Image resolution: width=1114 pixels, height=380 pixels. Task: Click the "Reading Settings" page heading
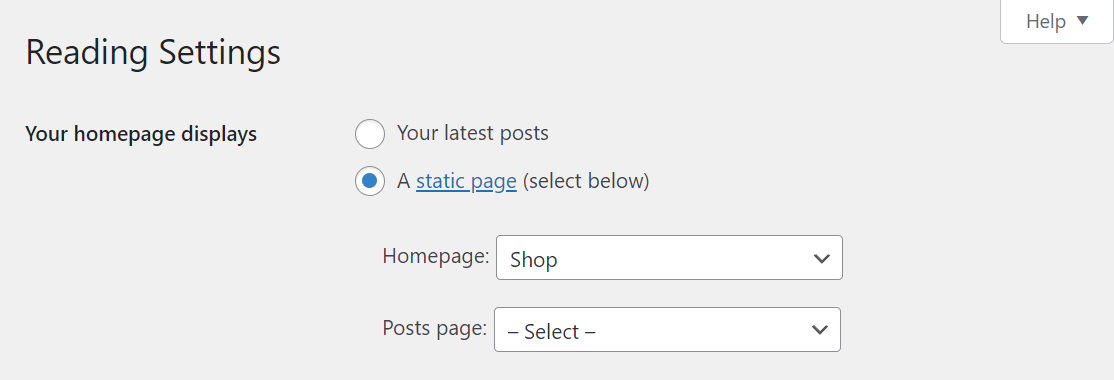click(153, 53)
